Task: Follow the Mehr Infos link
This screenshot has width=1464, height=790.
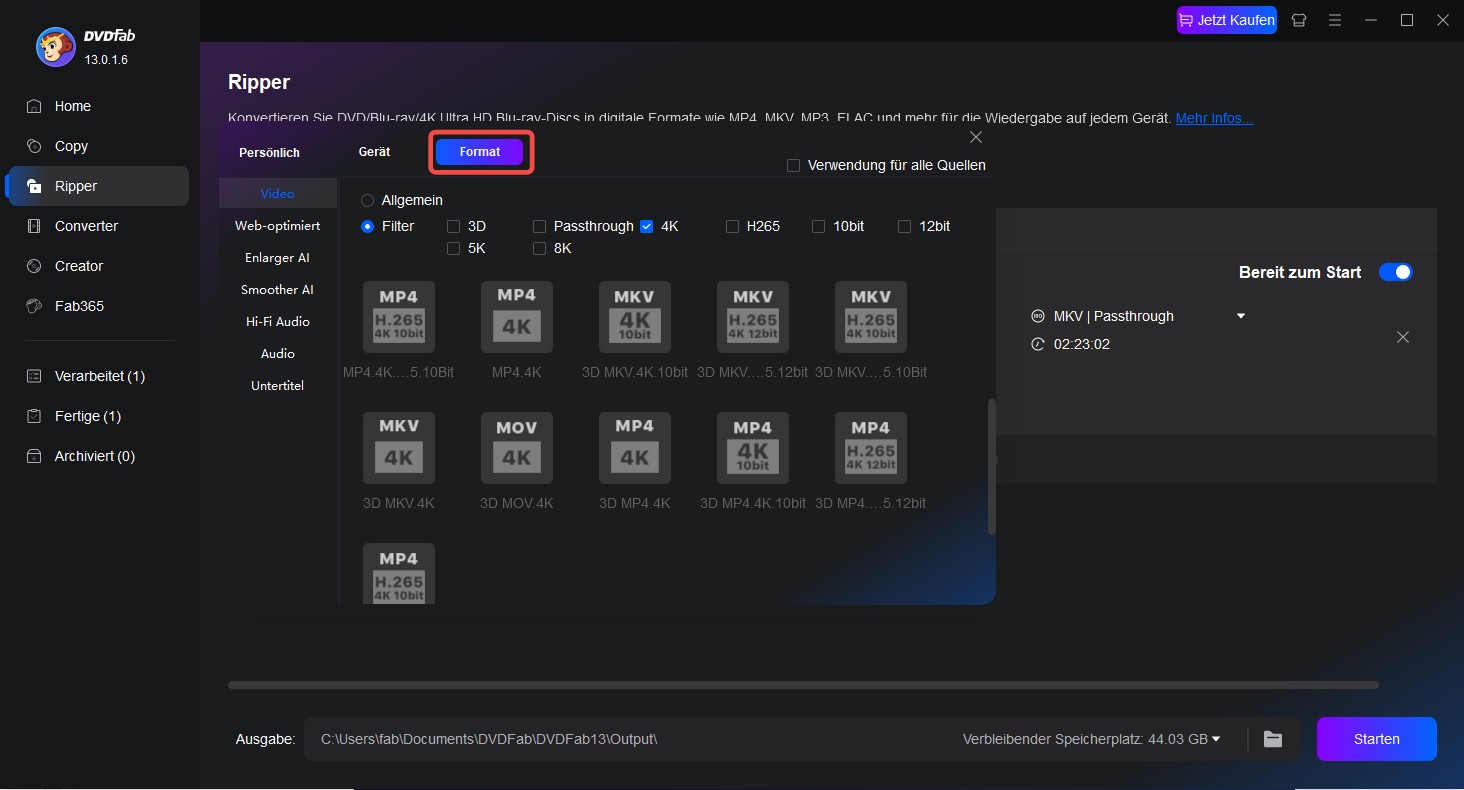Action: [x=1214, y=118]
